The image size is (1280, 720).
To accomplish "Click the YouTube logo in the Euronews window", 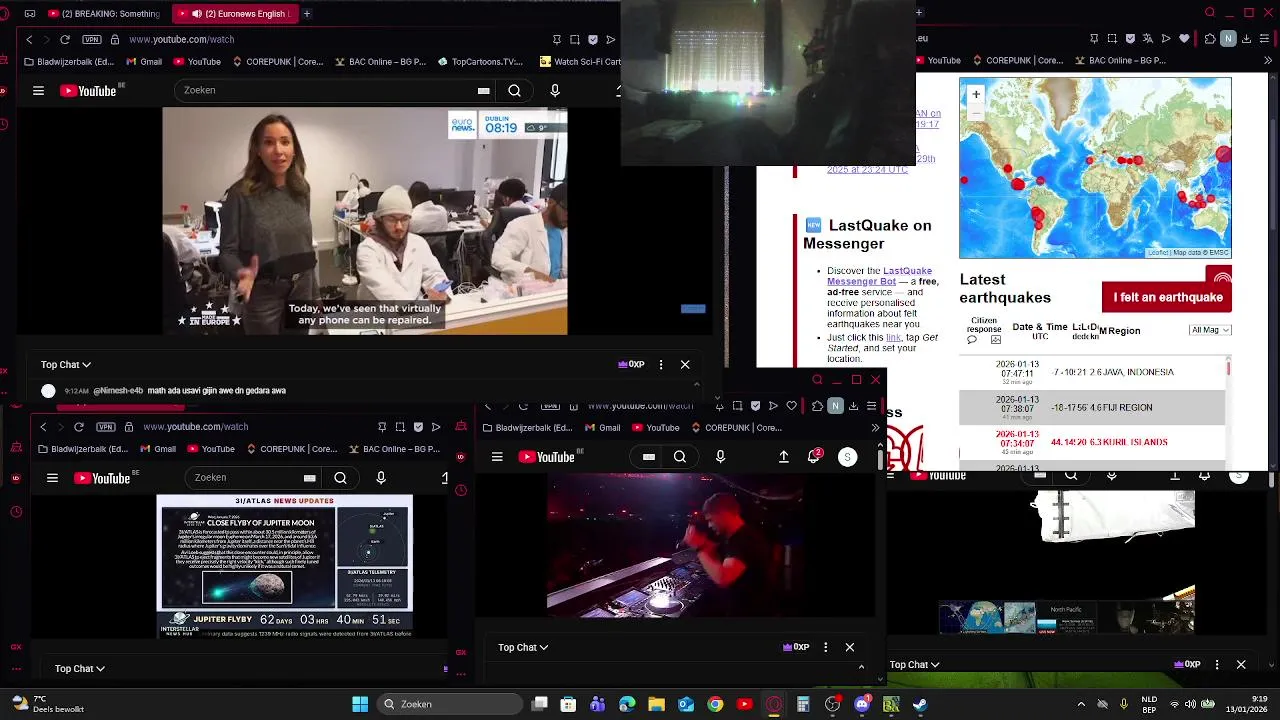I will coord(89,90).
